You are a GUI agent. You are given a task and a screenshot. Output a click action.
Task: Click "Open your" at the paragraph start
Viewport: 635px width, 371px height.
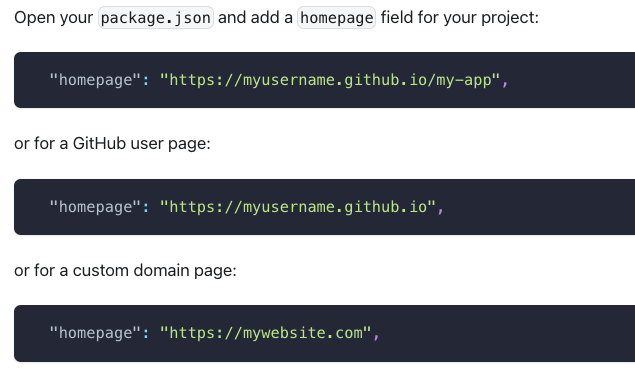[53, 18]
